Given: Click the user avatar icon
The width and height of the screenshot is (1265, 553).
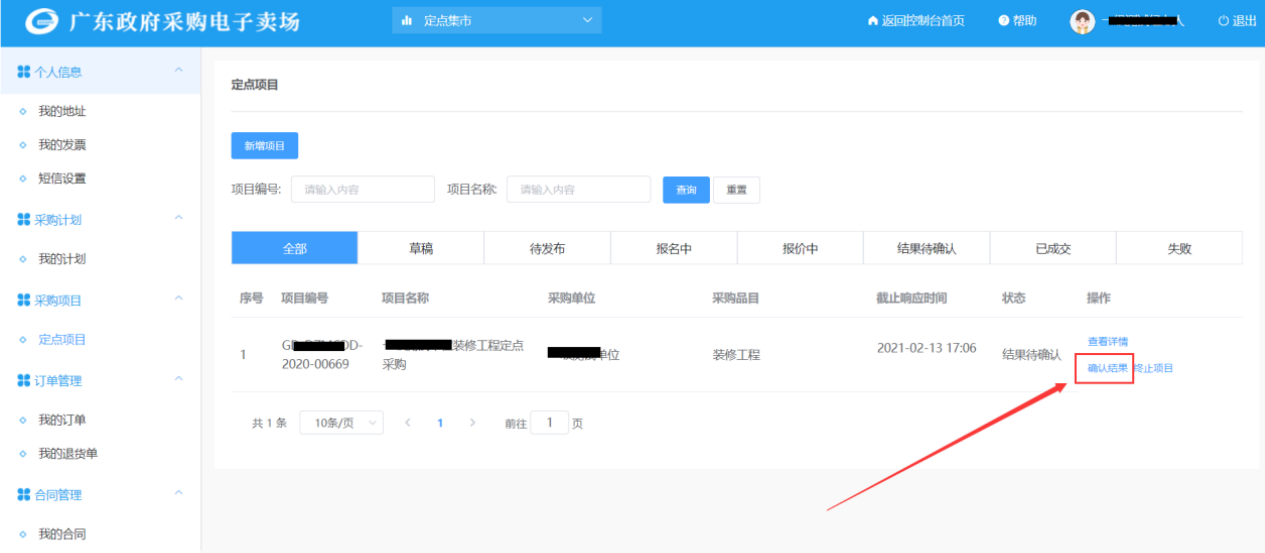Looking at the screenshot, I should [x=1082, y=21].
